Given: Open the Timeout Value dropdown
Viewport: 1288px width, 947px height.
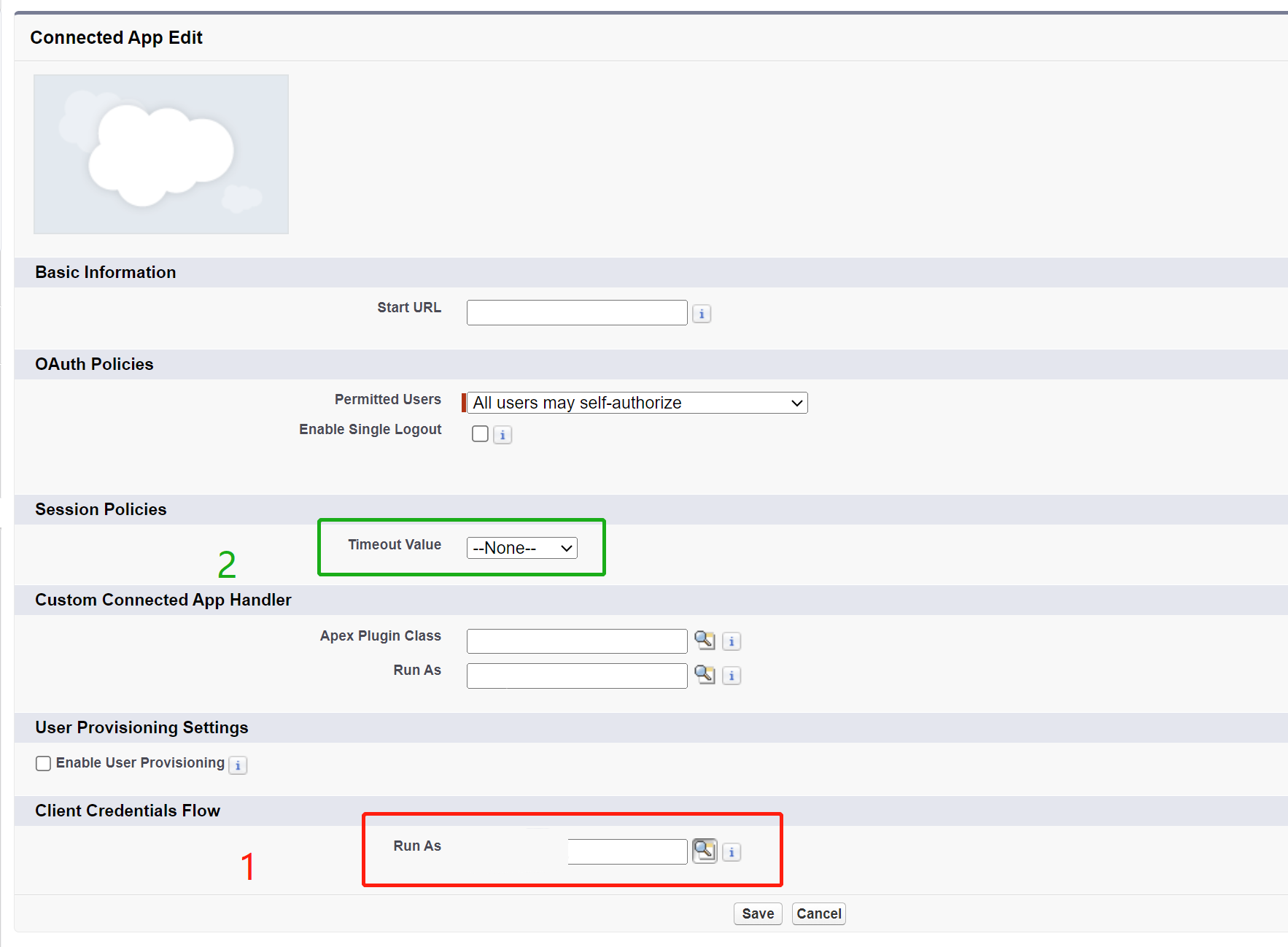Looking at the screenshot, I should point(521,547).
